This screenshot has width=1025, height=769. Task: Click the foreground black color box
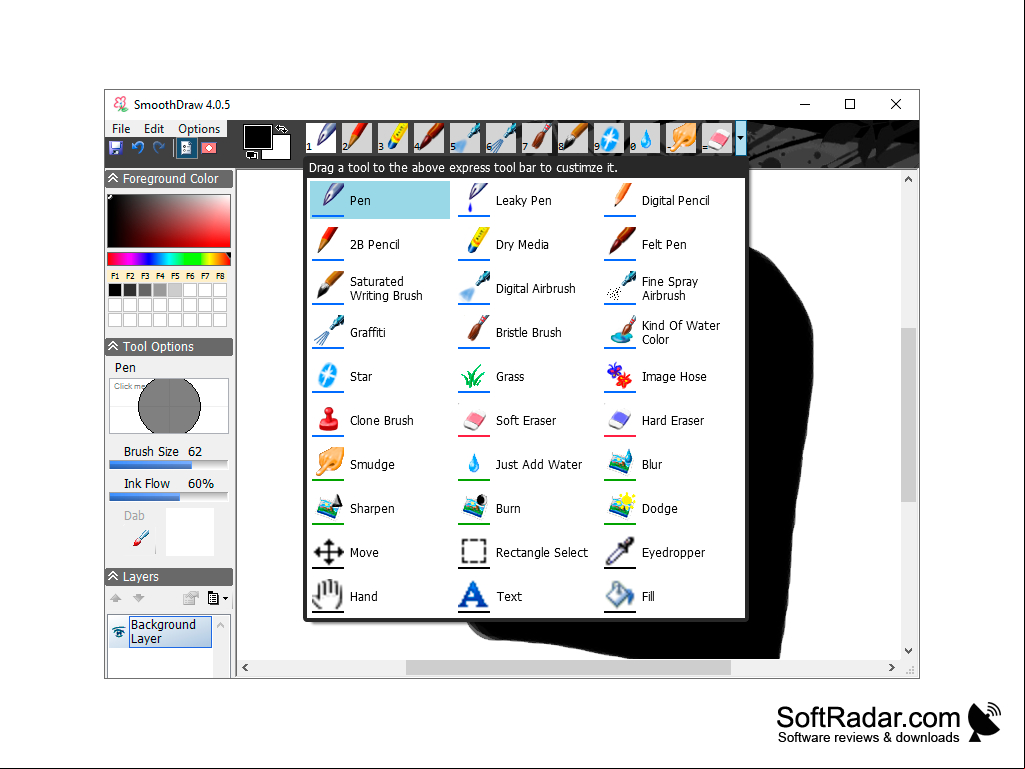click(x=258, y=137)
